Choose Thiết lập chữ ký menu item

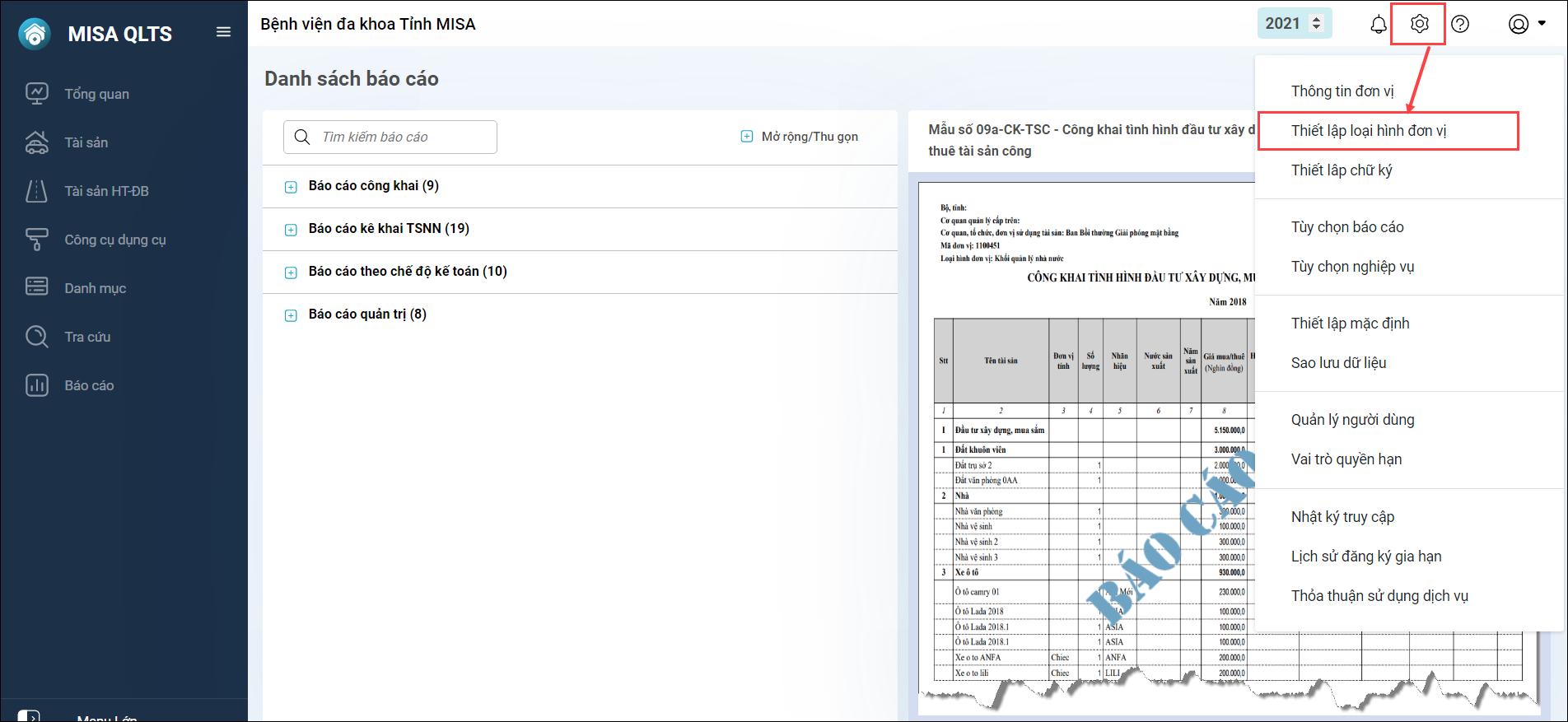tap(1341, 170)
